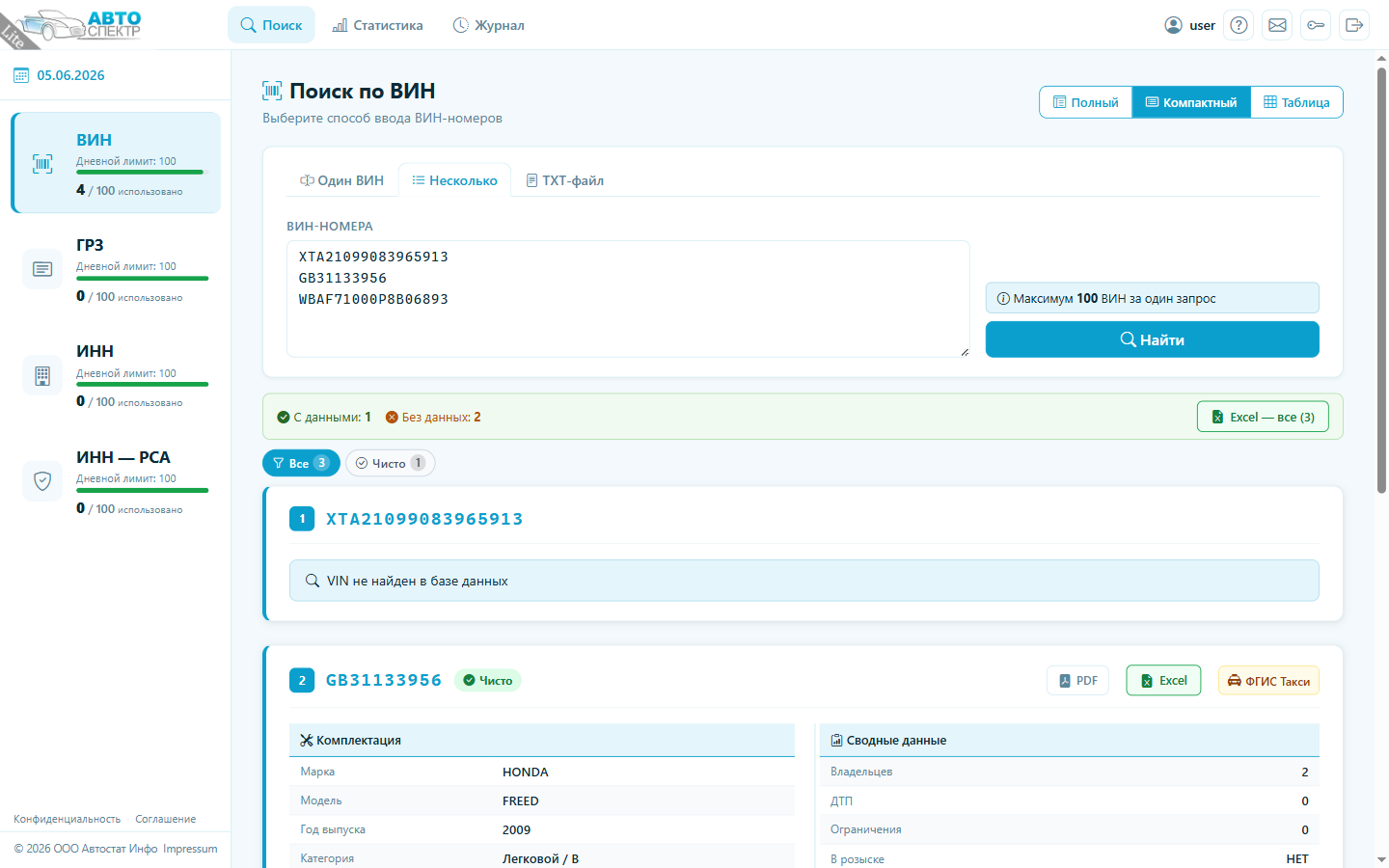Switch to the ТХТ-файл tab

[x=565, y=180]
